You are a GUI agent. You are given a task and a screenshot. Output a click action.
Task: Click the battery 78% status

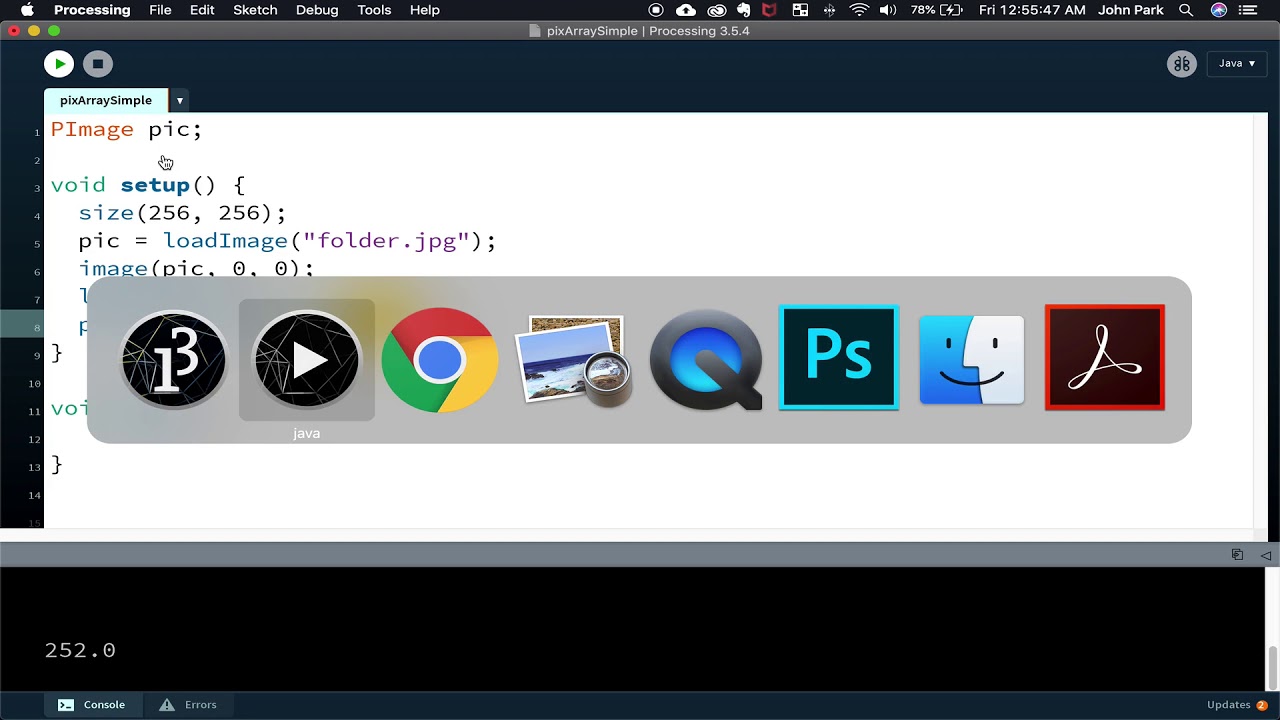[937, 10]
